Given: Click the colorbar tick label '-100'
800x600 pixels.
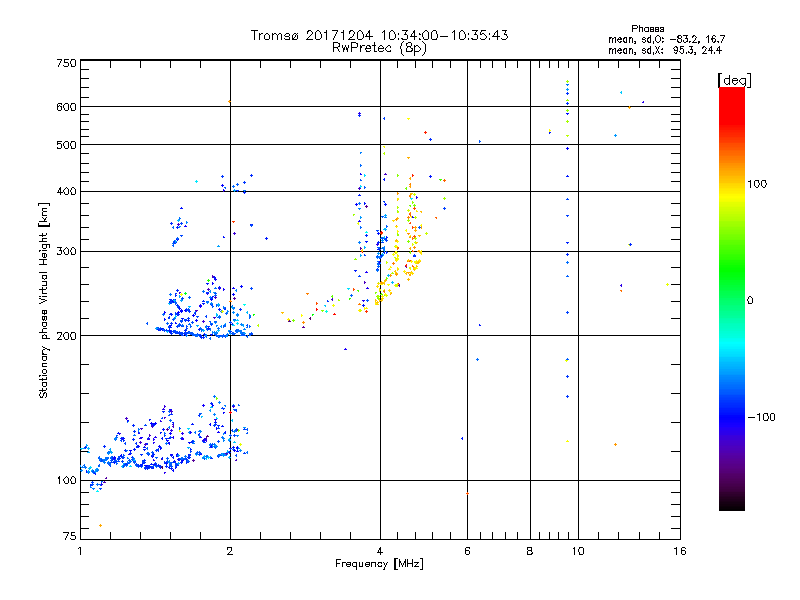Looking at the screenshot, I should [x=761, y=417].
